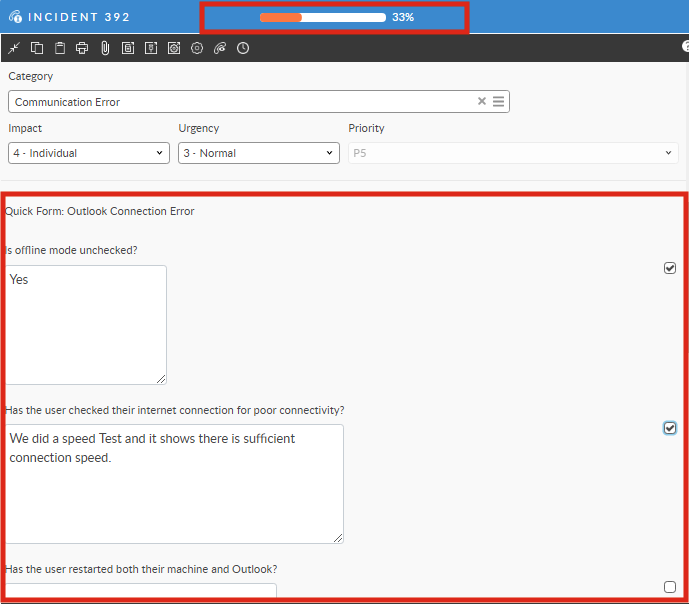Click into the offline mode answer textbox
Image resolution: width=689 pixels, height=604 pixels.
coord(86,324)
